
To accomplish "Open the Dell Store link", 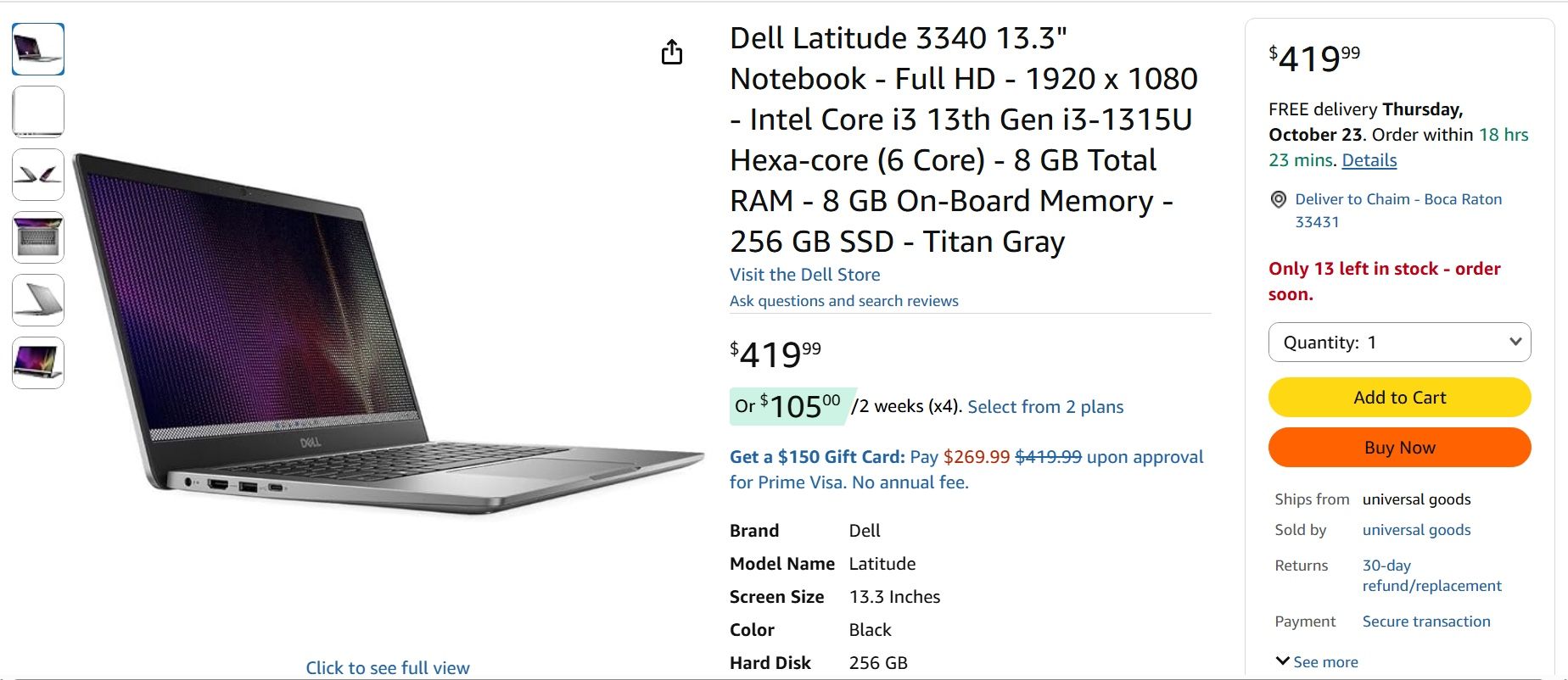I will [804, 274].
